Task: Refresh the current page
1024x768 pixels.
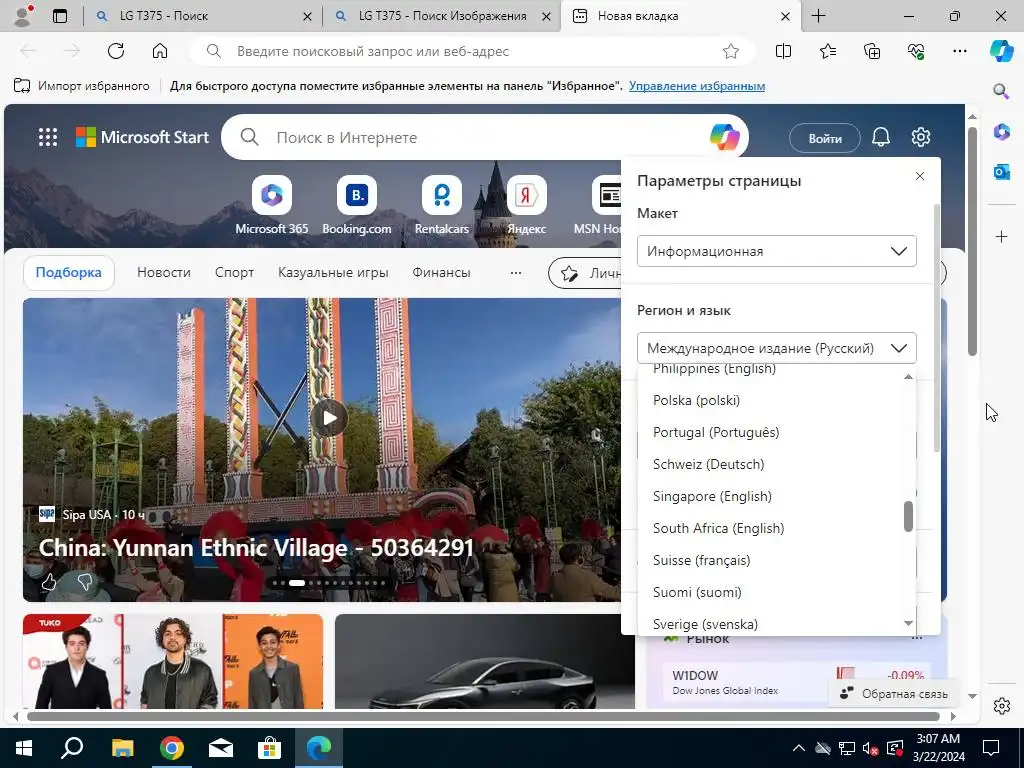Action: [116, 51]
